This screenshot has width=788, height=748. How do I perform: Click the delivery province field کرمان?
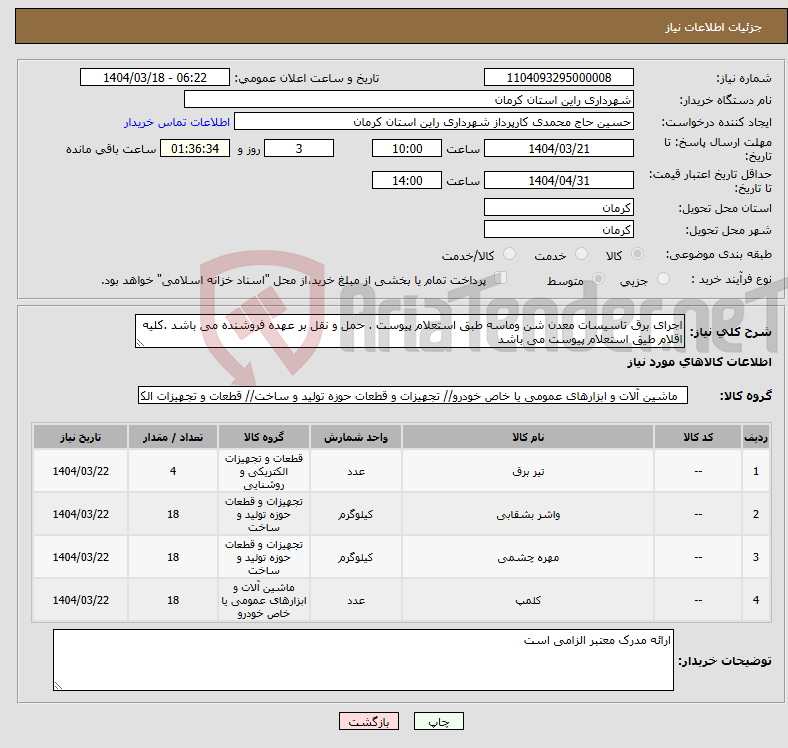pyautogui.click(x=558, y=208)
